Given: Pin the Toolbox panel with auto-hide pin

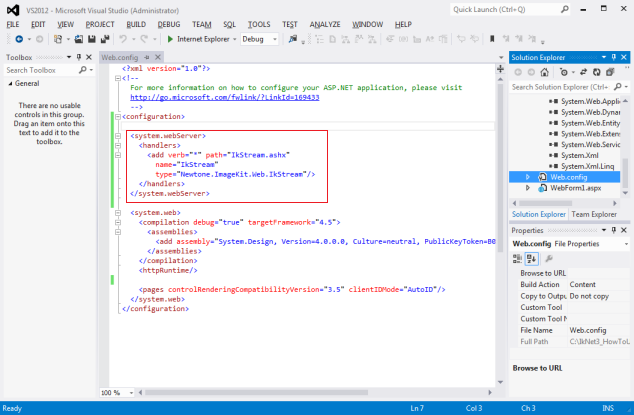Looking at the screenshot, I should pyautogui.click(x=78, y=58).
